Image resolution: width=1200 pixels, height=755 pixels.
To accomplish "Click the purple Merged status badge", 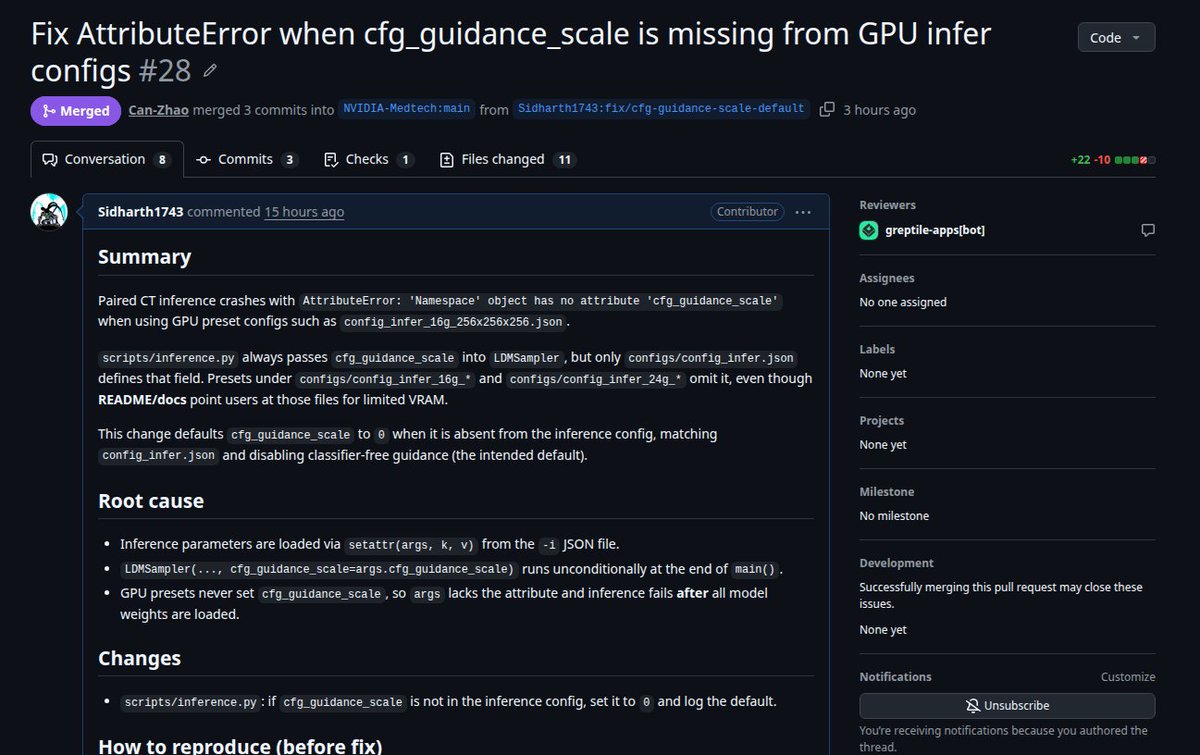I will click(76, 111).
